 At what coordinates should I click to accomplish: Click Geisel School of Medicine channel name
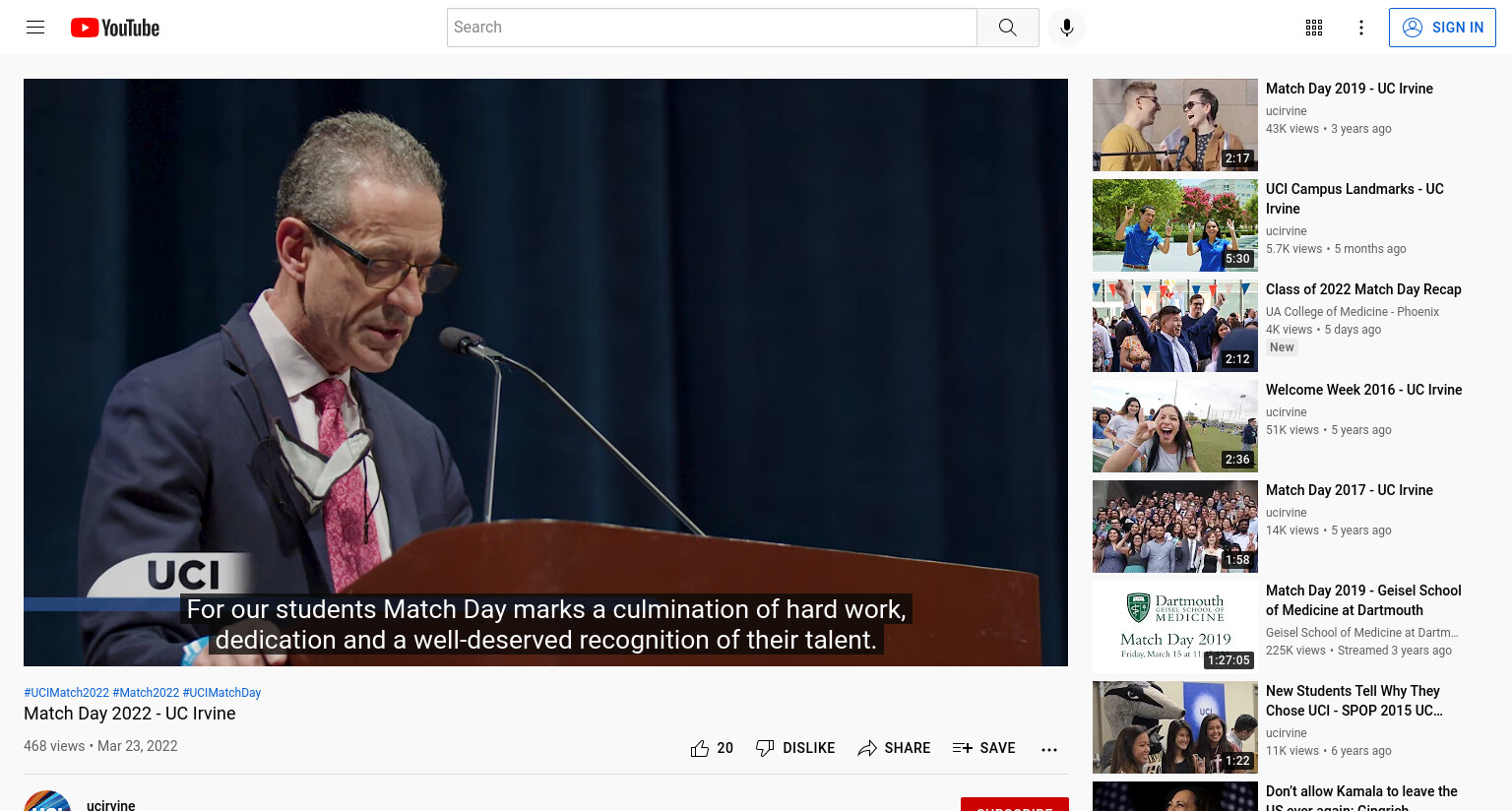(x=1362, y=633)
